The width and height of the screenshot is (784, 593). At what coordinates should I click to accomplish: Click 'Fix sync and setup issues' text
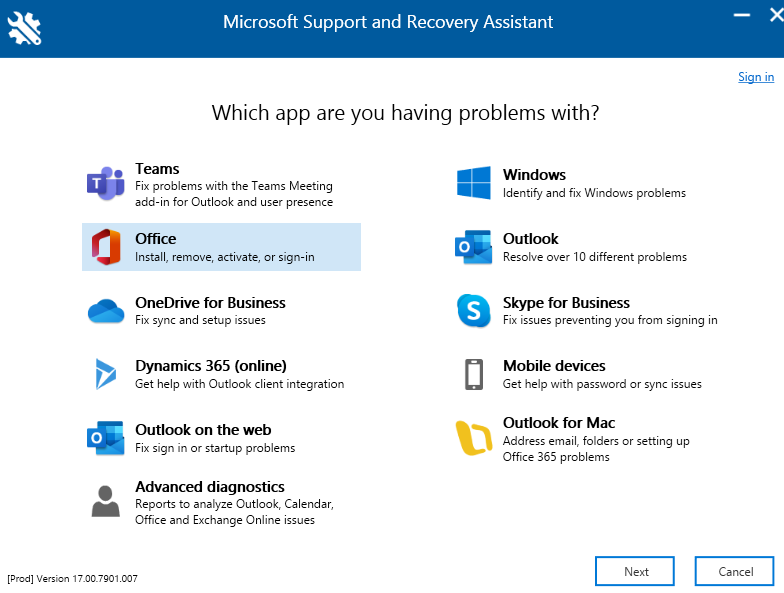pos(200,320)
